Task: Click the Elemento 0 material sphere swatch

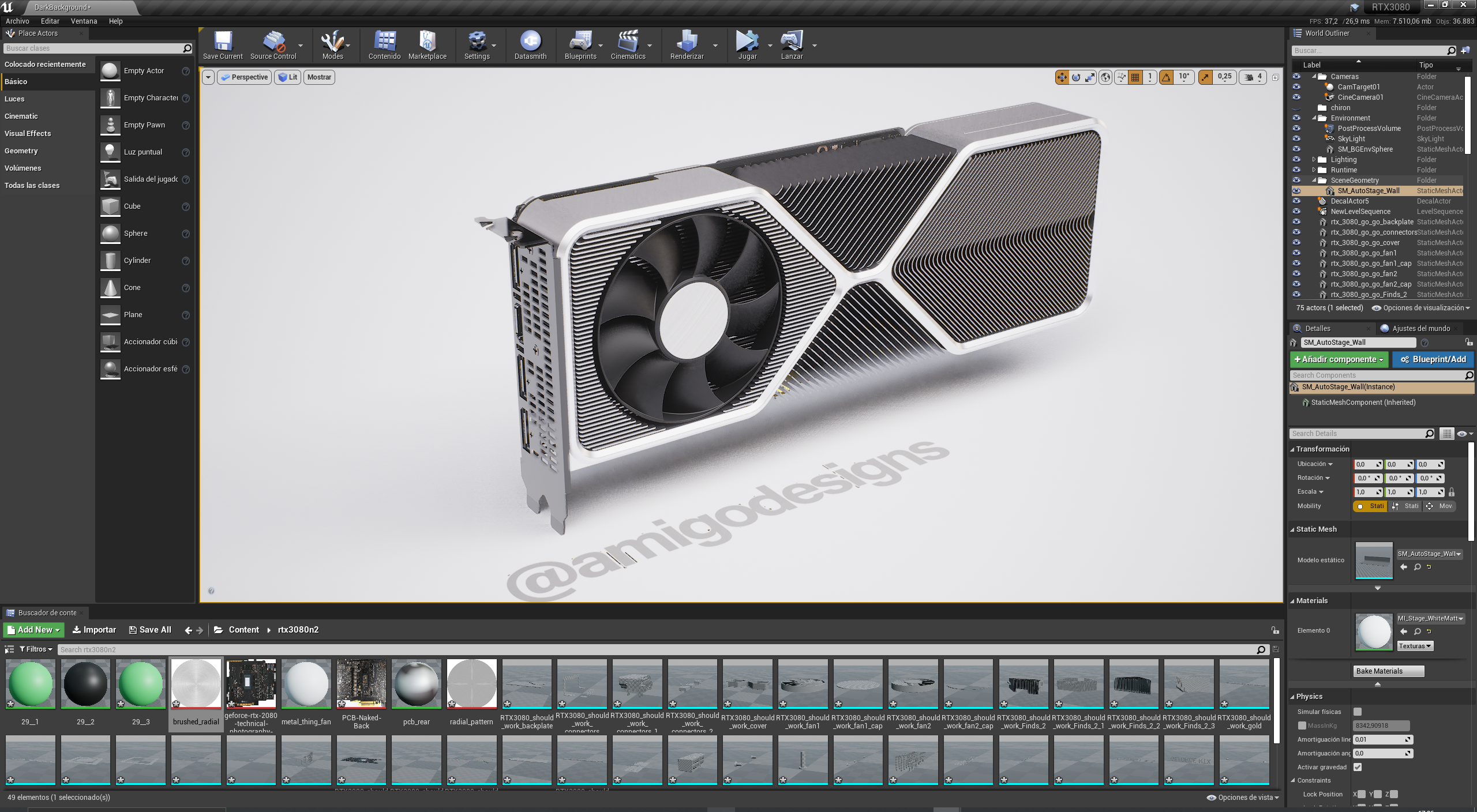Action: pos(1374,631)
